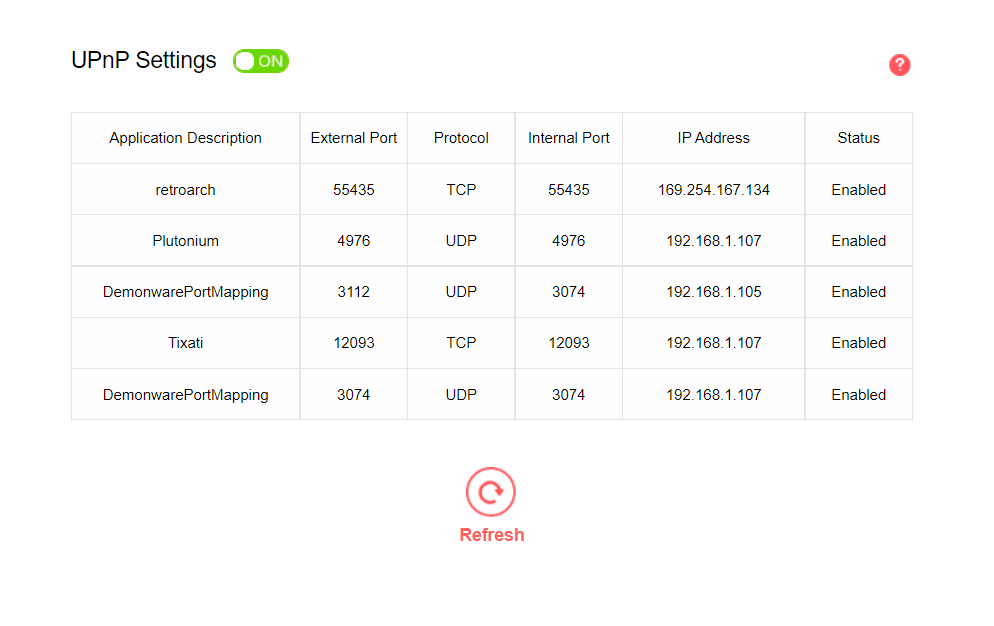Click the circular Refresh arrow icon
The image size is (994, 626).
[491, 492]
